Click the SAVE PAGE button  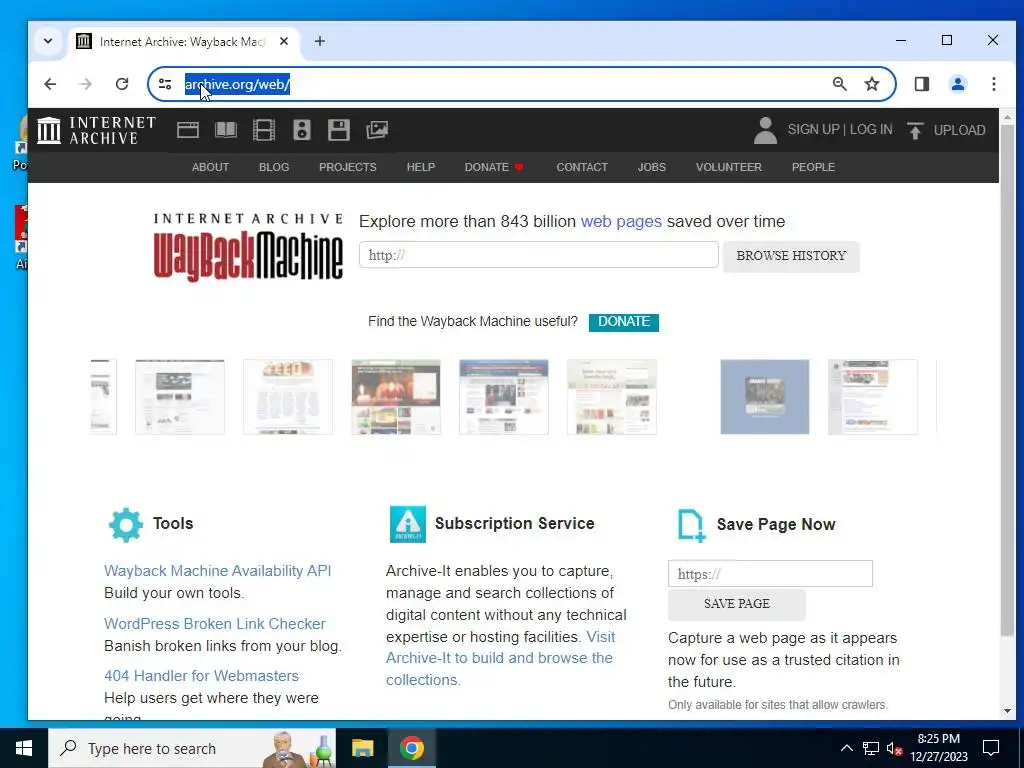click(737, 604)
